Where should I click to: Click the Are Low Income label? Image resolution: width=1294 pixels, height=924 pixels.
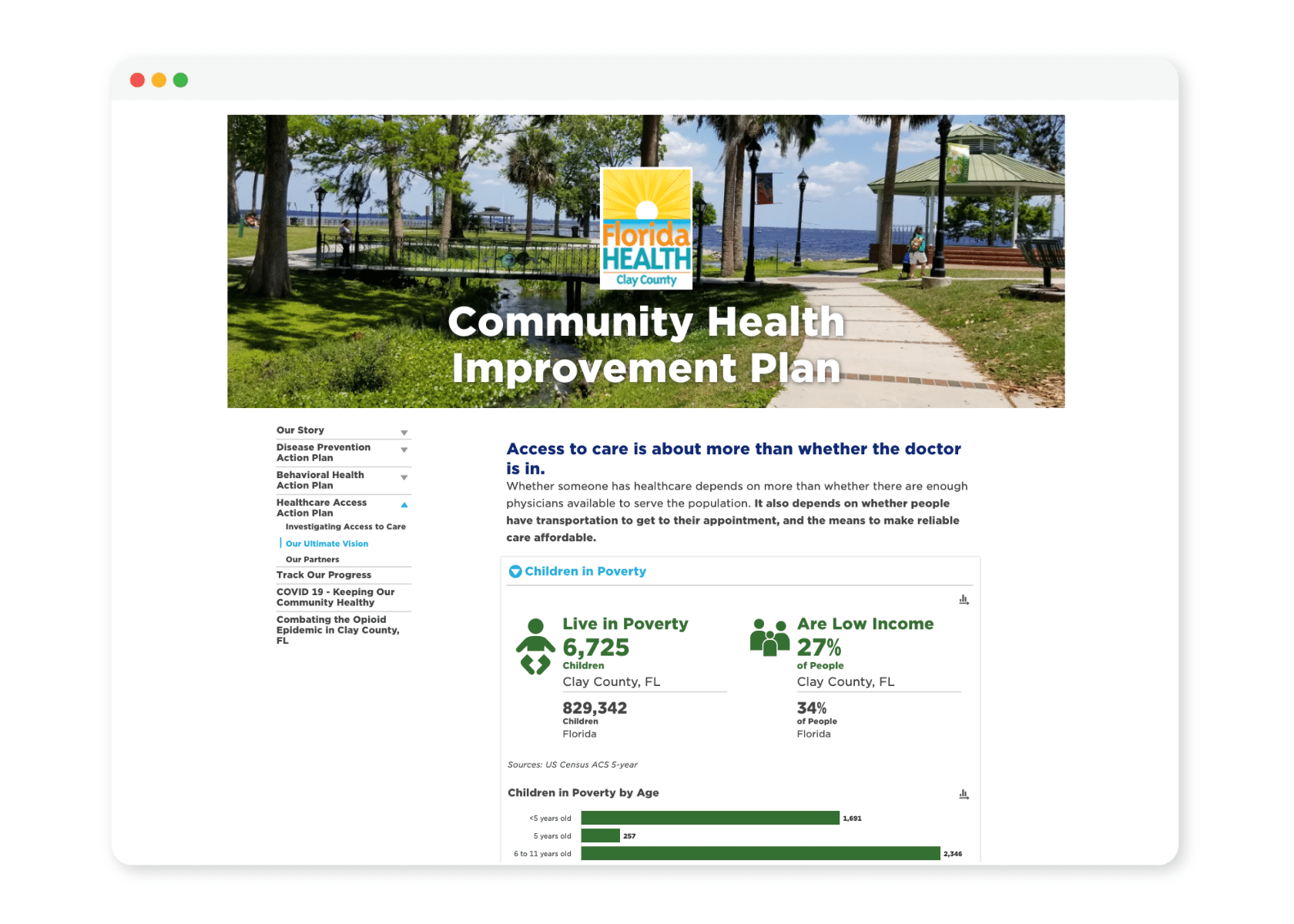tap(865, 624)
